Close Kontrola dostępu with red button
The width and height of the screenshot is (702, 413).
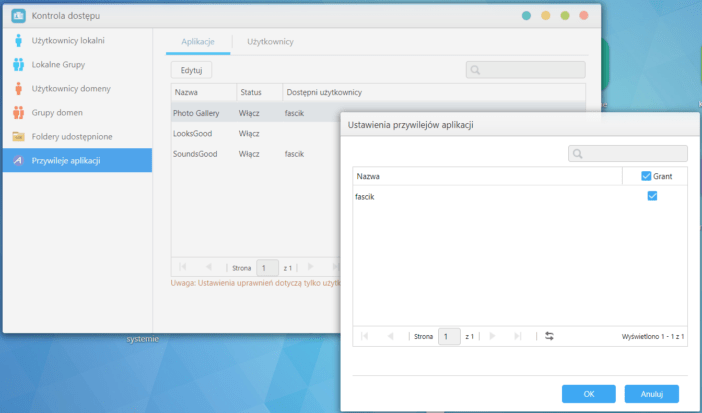click(584, 16)
